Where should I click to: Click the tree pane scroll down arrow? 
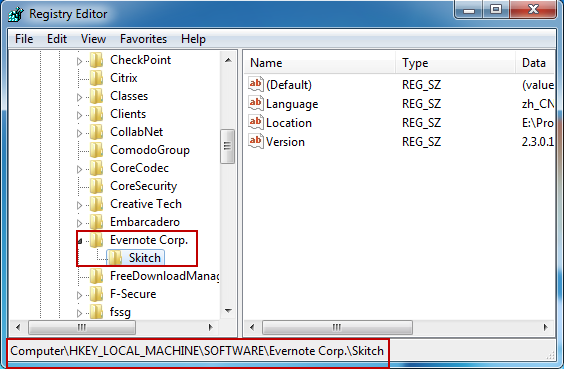pyautogui.click(x=228, y=310)
